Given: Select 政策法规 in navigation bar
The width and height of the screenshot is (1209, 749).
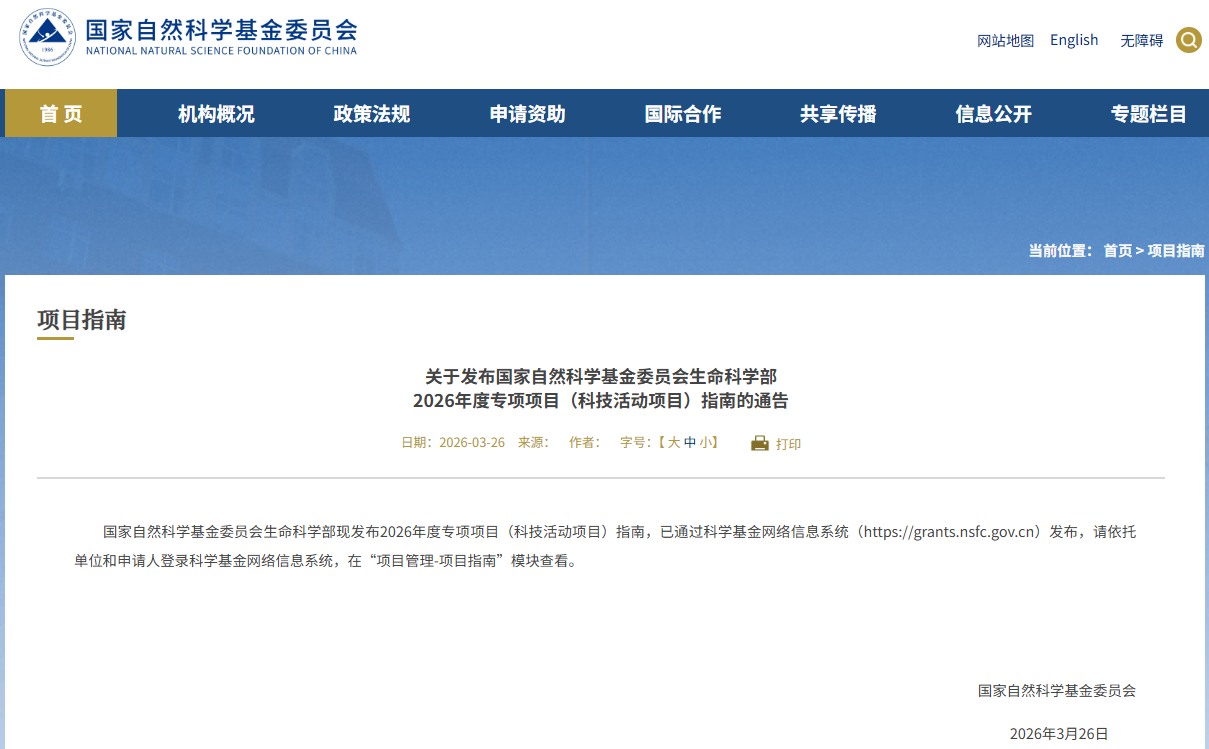Looking at the screenshot, I should [372, 114].
